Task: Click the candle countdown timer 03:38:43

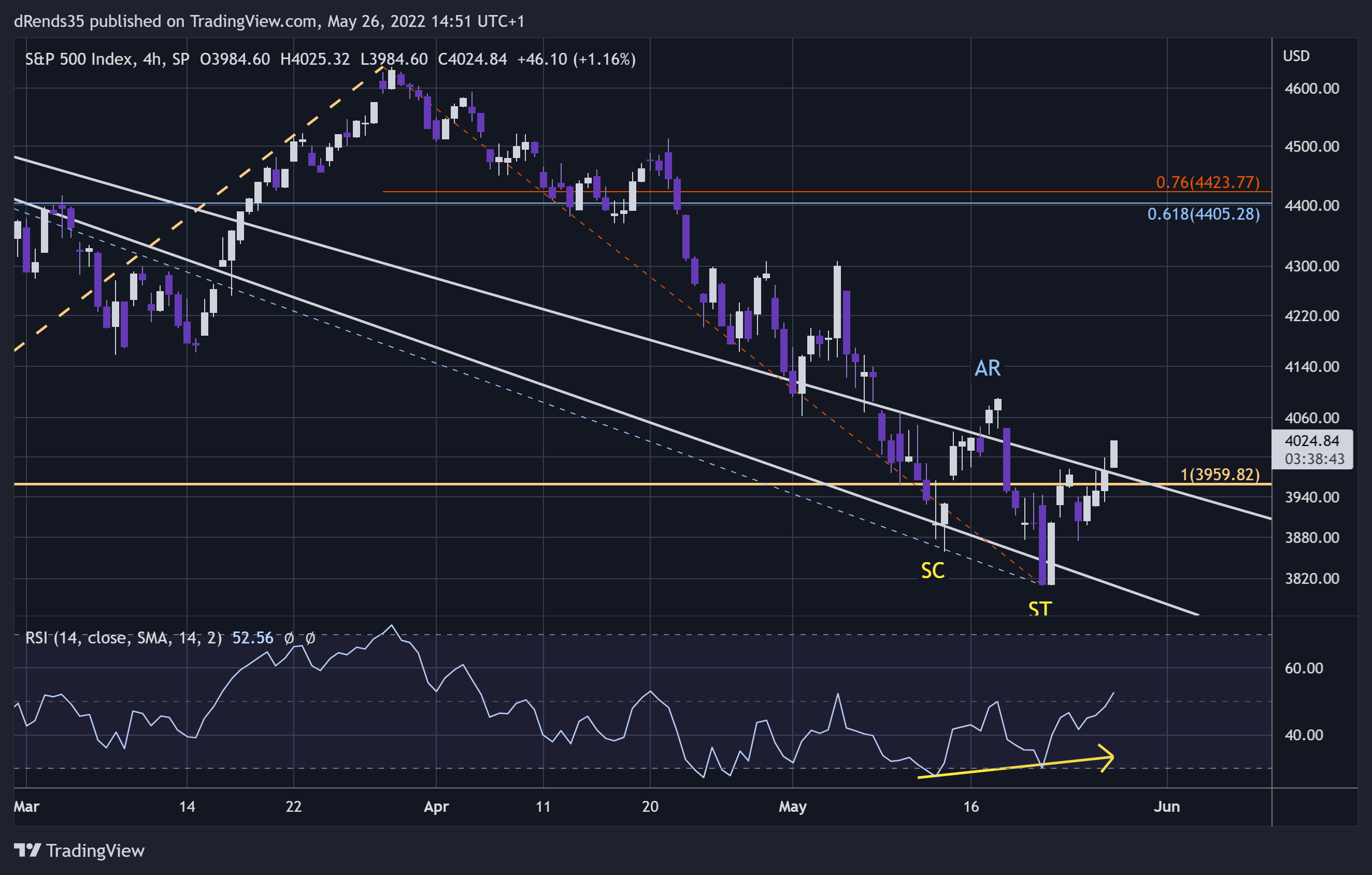Action: point(1314,459)
